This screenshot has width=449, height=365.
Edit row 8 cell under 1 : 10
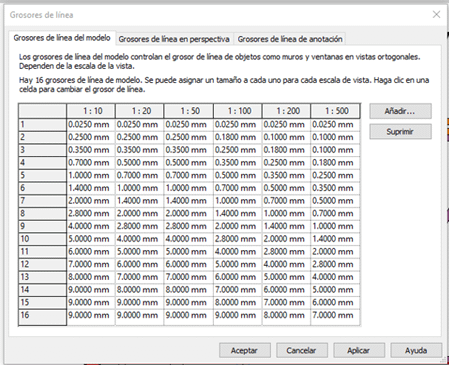[91, 213]
